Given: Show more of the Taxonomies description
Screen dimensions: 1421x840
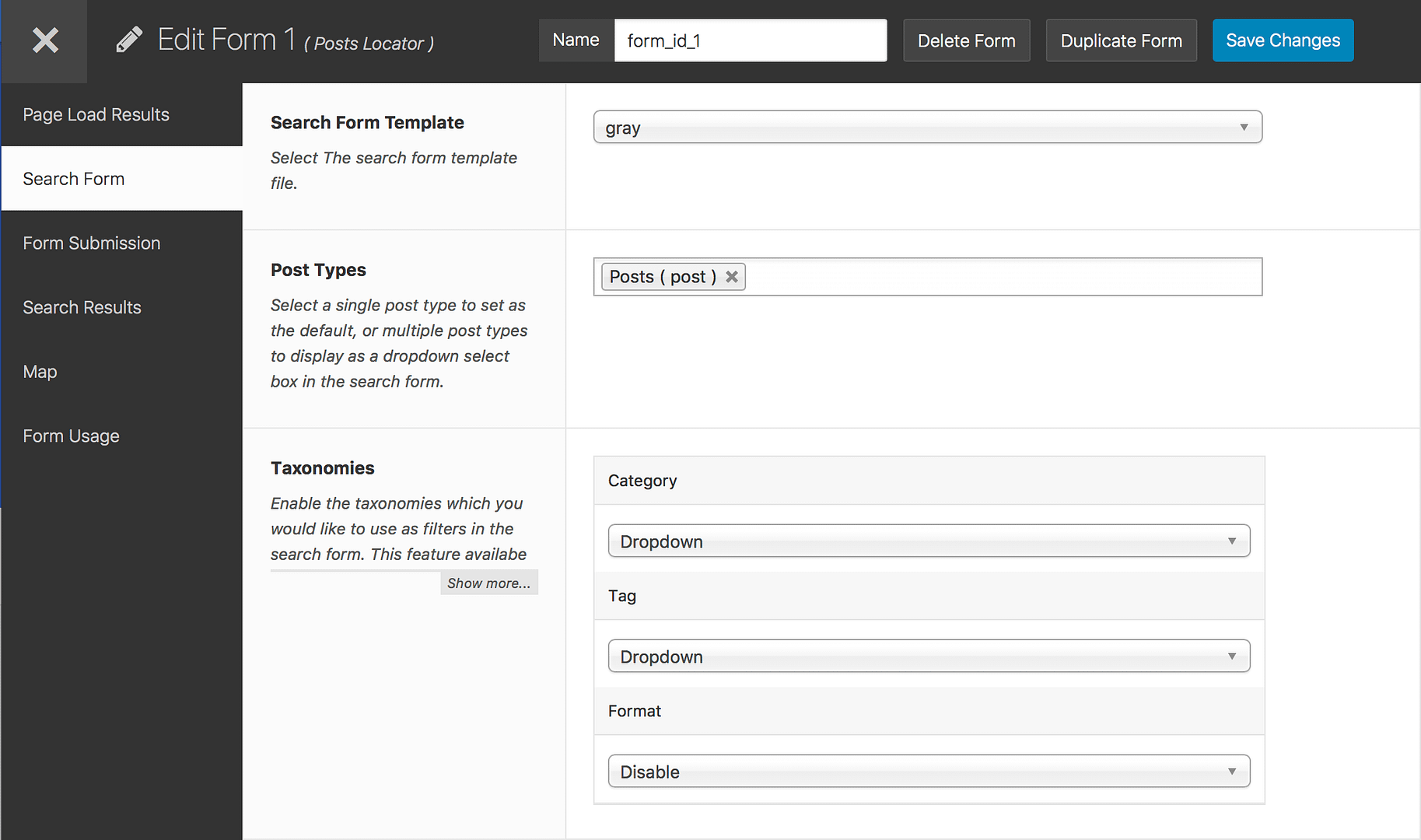Looking at the screenshot, I should [488, 583].
